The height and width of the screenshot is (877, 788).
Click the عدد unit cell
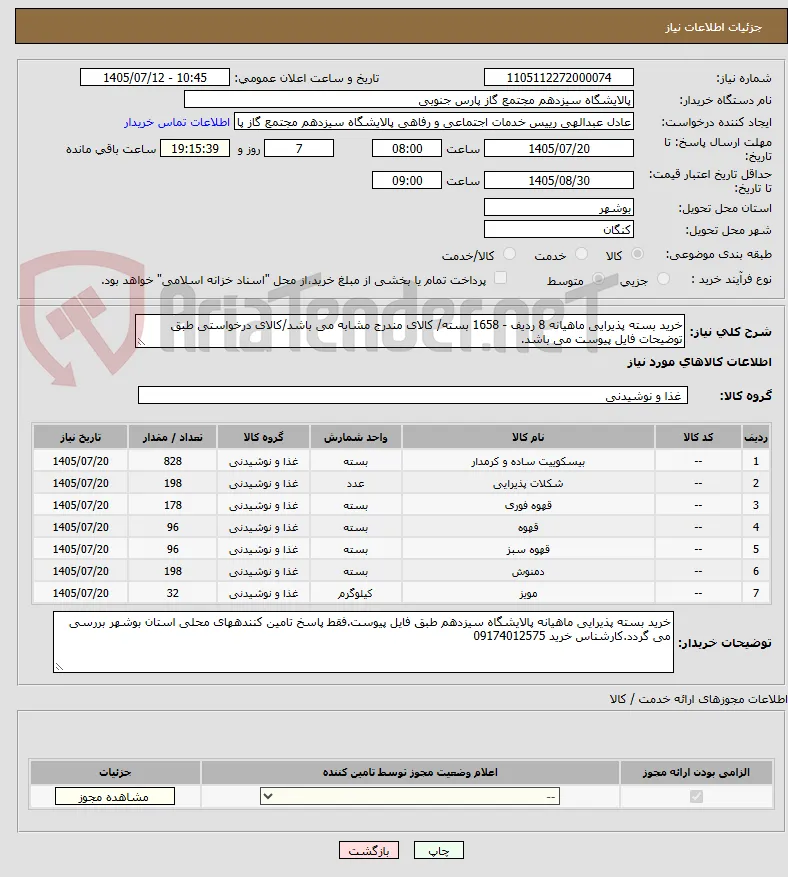pyautogui.click(x=355, y=484)
